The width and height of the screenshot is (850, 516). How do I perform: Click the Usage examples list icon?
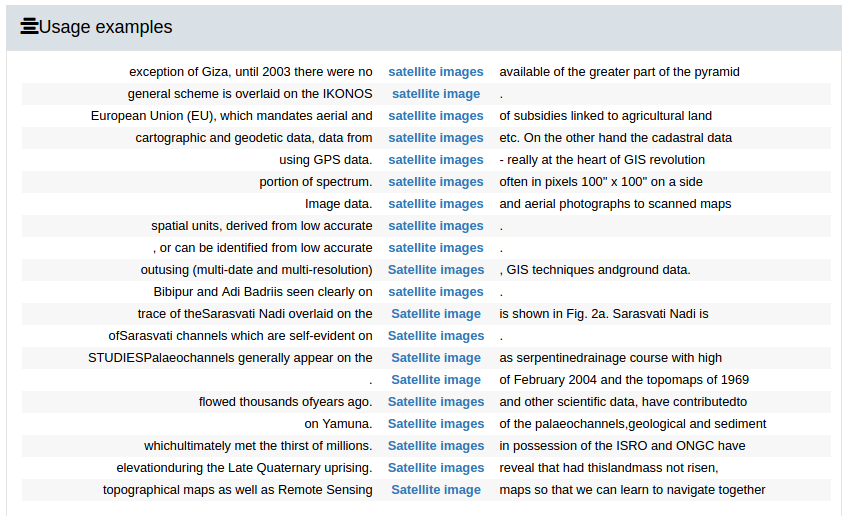click(x=29, y=27)
